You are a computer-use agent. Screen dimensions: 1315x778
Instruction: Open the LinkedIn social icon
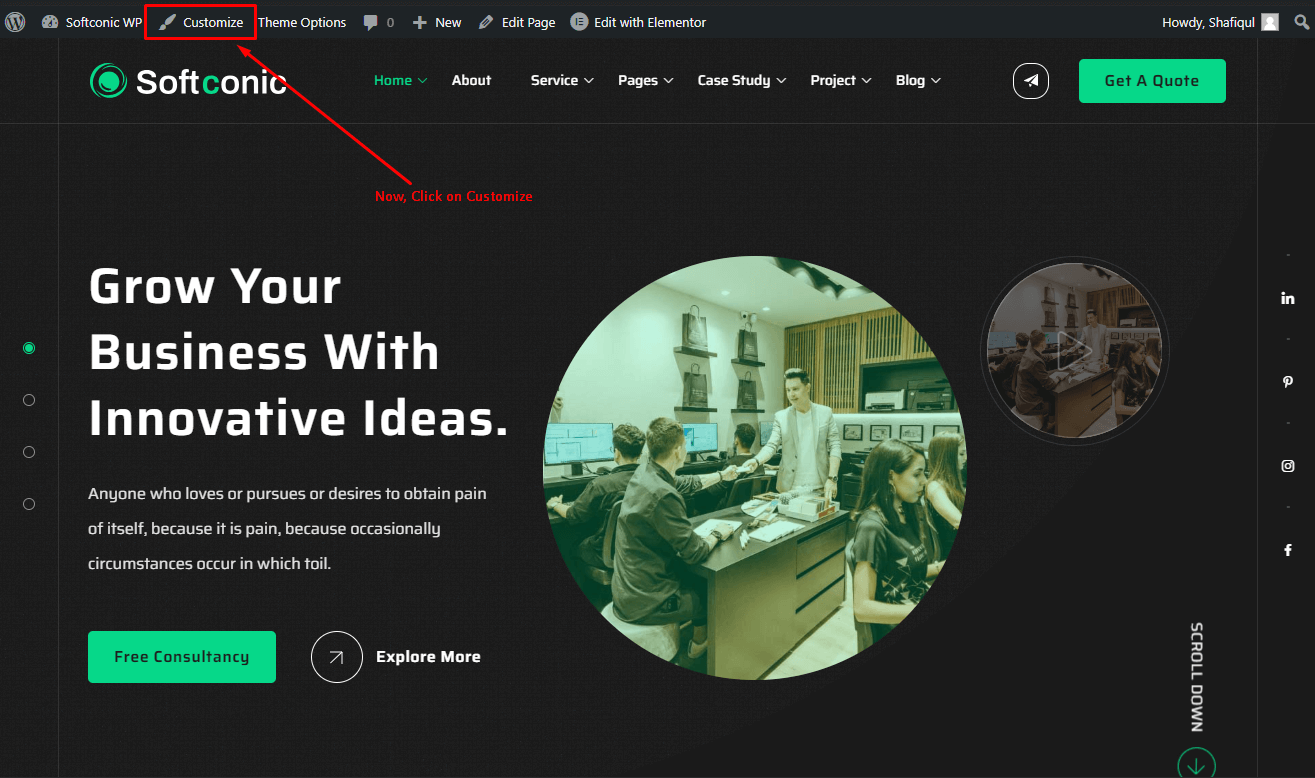tap(1287, 298)
